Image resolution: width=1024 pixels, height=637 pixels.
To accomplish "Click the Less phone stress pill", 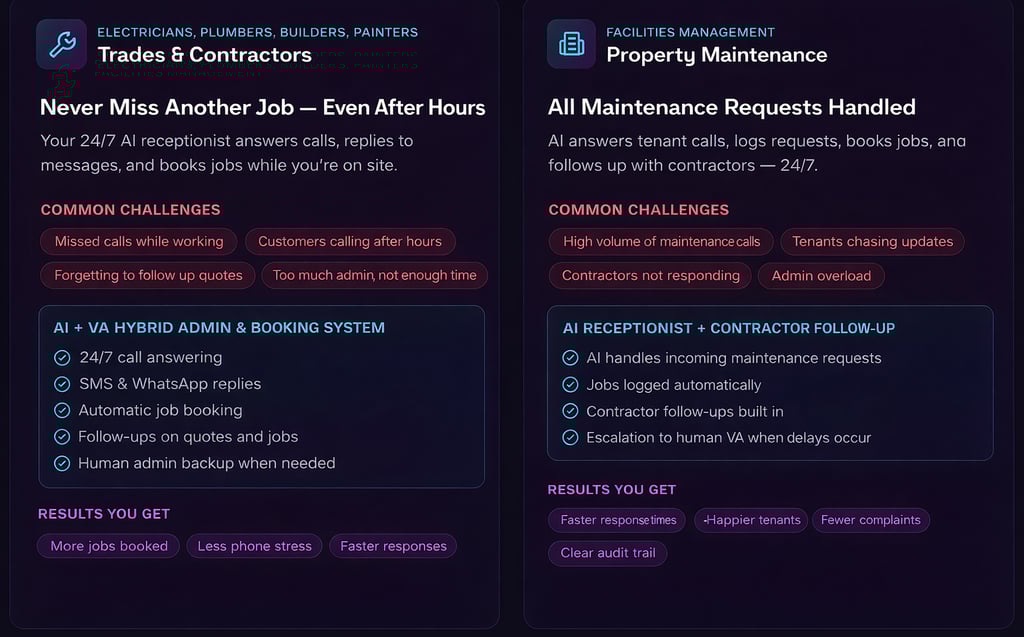I will click(x=255, y=546).
